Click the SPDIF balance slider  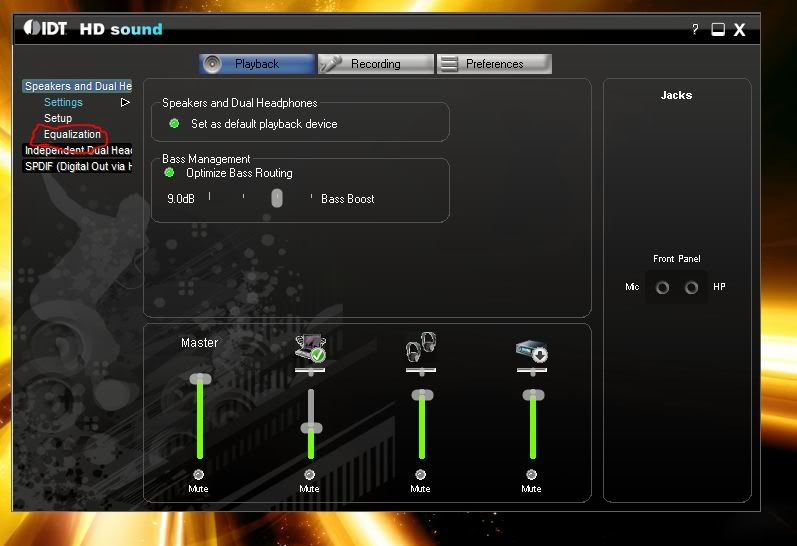532,371
